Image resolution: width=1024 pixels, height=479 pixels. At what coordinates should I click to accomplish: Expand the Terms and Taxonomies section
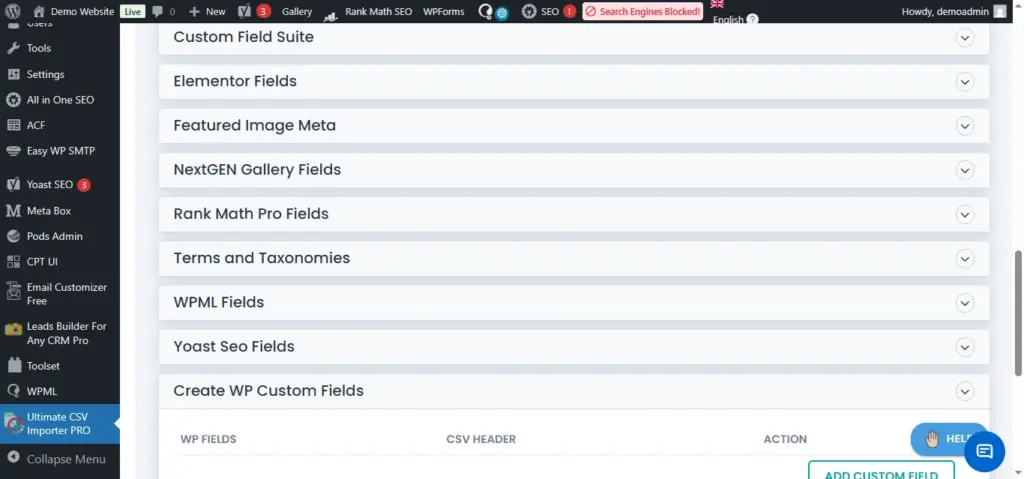[x=965, y=259]
